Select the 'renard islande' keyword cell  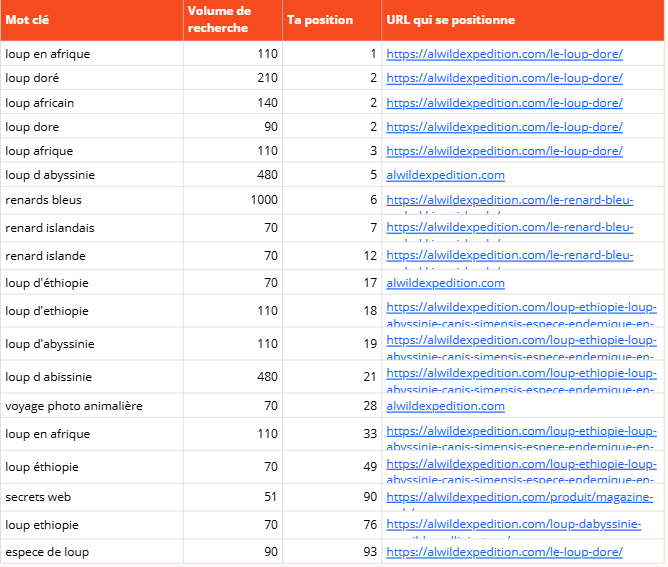click(x=92, y=256)
